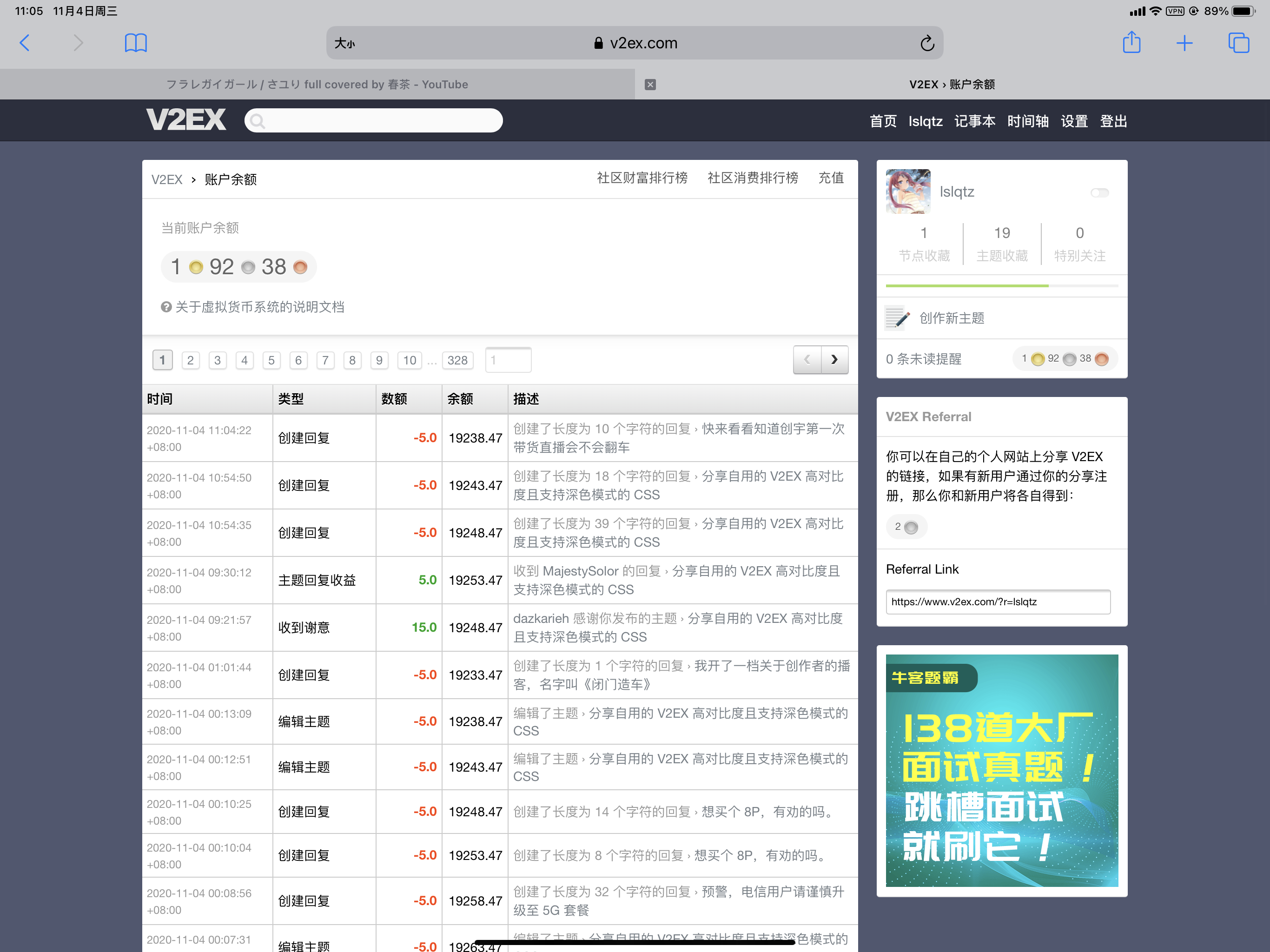Image resolution: width=1270 pixels, height=952 pixels.
Task: Show all tabs overview icon
Action: tap(1238, 43)
